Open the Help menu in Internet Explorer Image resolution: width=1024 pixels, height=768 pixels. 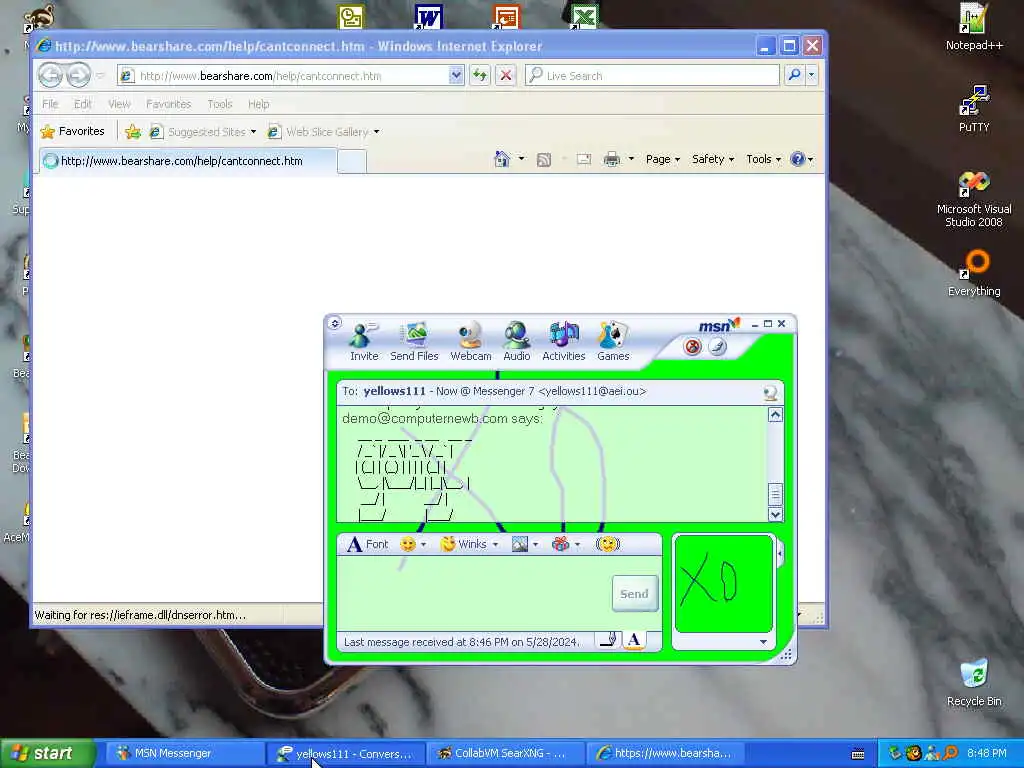coord(259,104)
